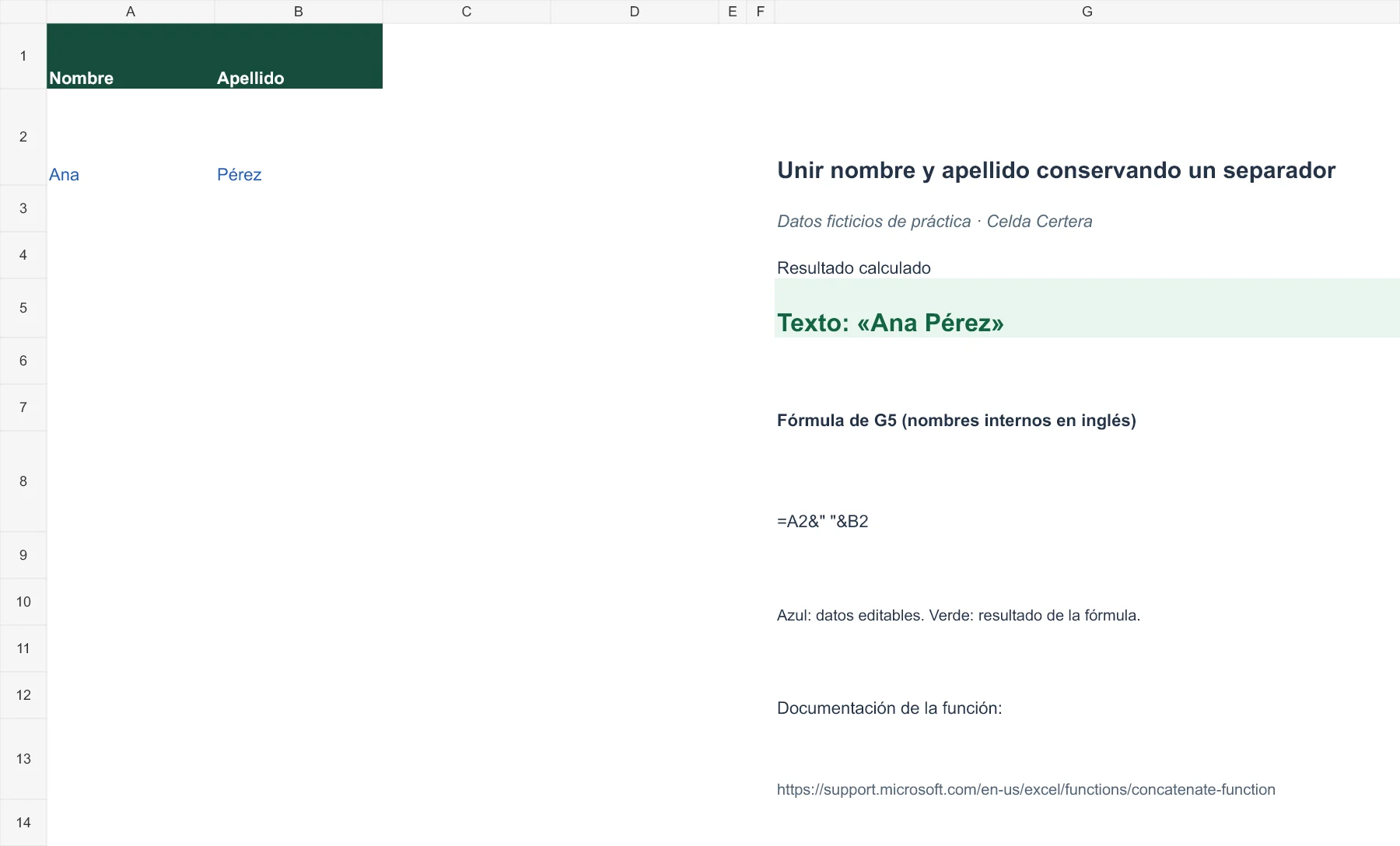Click the Nombre header cell

pos(131,56)
